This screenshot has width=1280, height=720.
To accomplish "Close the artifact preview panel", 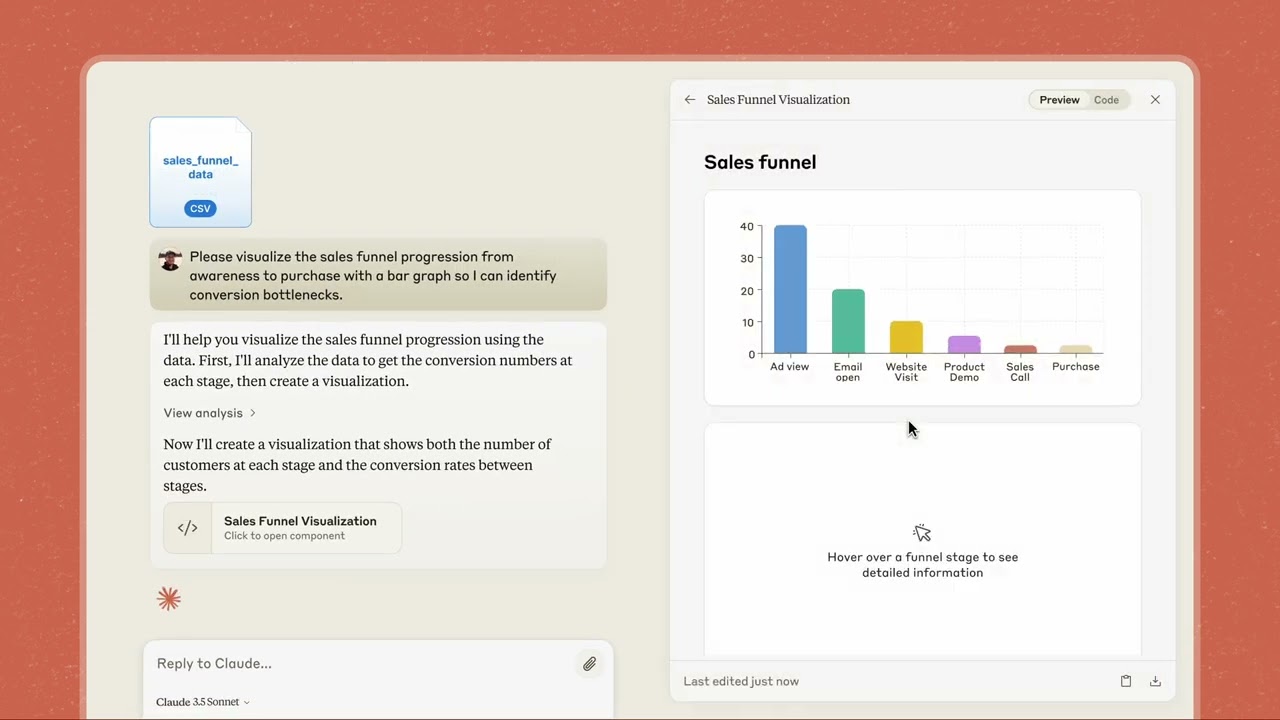I will click(1155, 100).
